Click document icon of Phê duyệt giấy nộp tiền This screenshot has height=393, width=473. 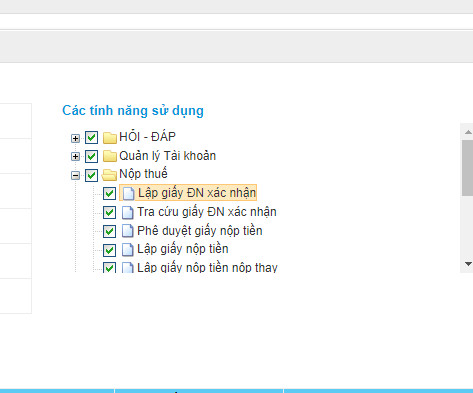pos(127,231)
